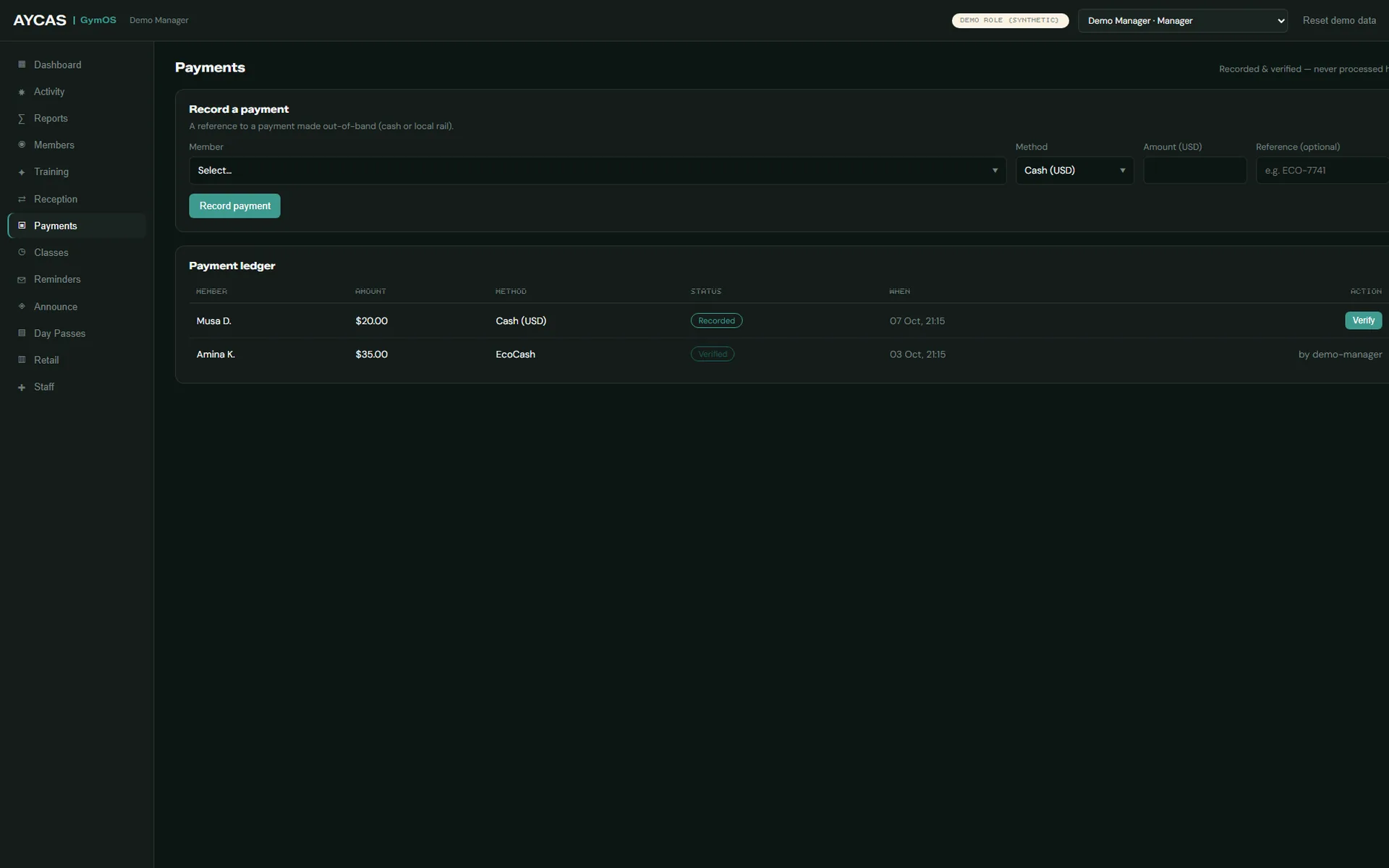Screen dimensions: 1389x868
Task: Click the AYCAS GymOS logo
Action: click(64, 20)
